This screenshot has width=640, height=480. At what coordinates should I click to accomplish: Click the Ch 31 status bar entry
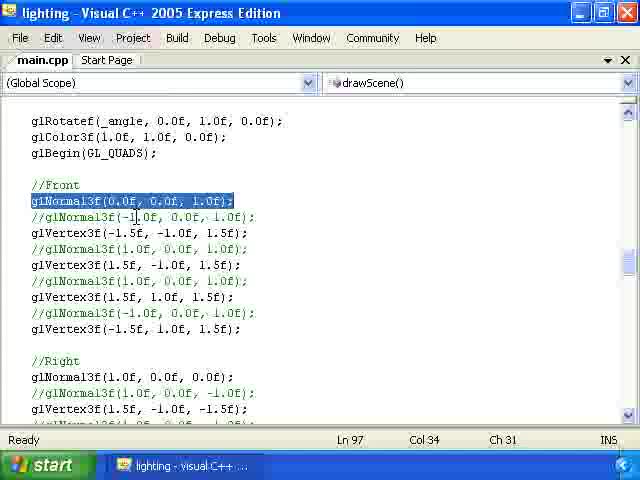click(502, 440)
